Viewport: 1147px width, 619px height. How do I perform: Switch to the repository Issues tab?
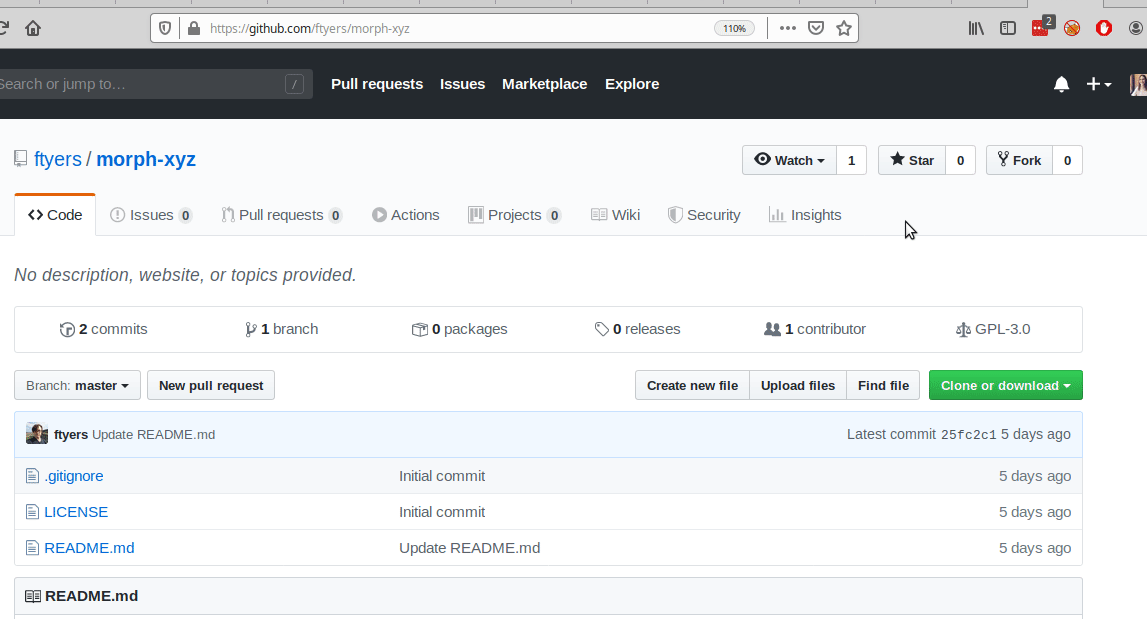[x=151, y=215]
